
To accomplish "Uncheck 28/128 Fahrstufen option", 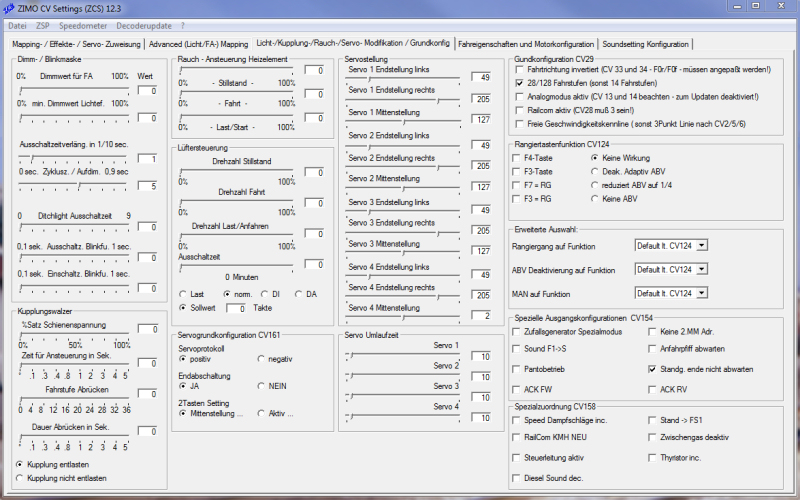I will click(519, 83).
